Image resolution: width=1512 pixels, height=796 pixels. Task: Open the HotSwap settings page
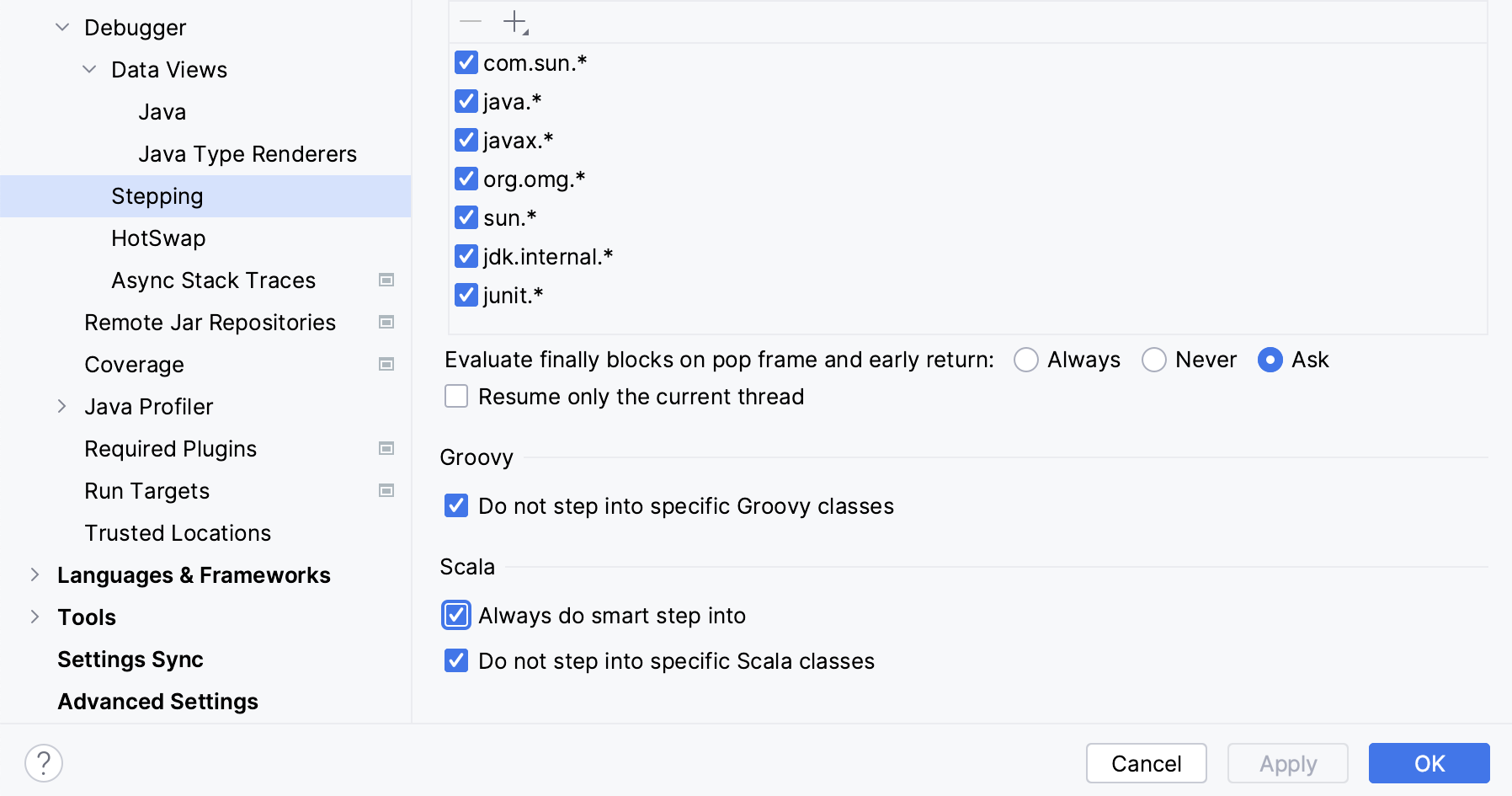(158, 238)
